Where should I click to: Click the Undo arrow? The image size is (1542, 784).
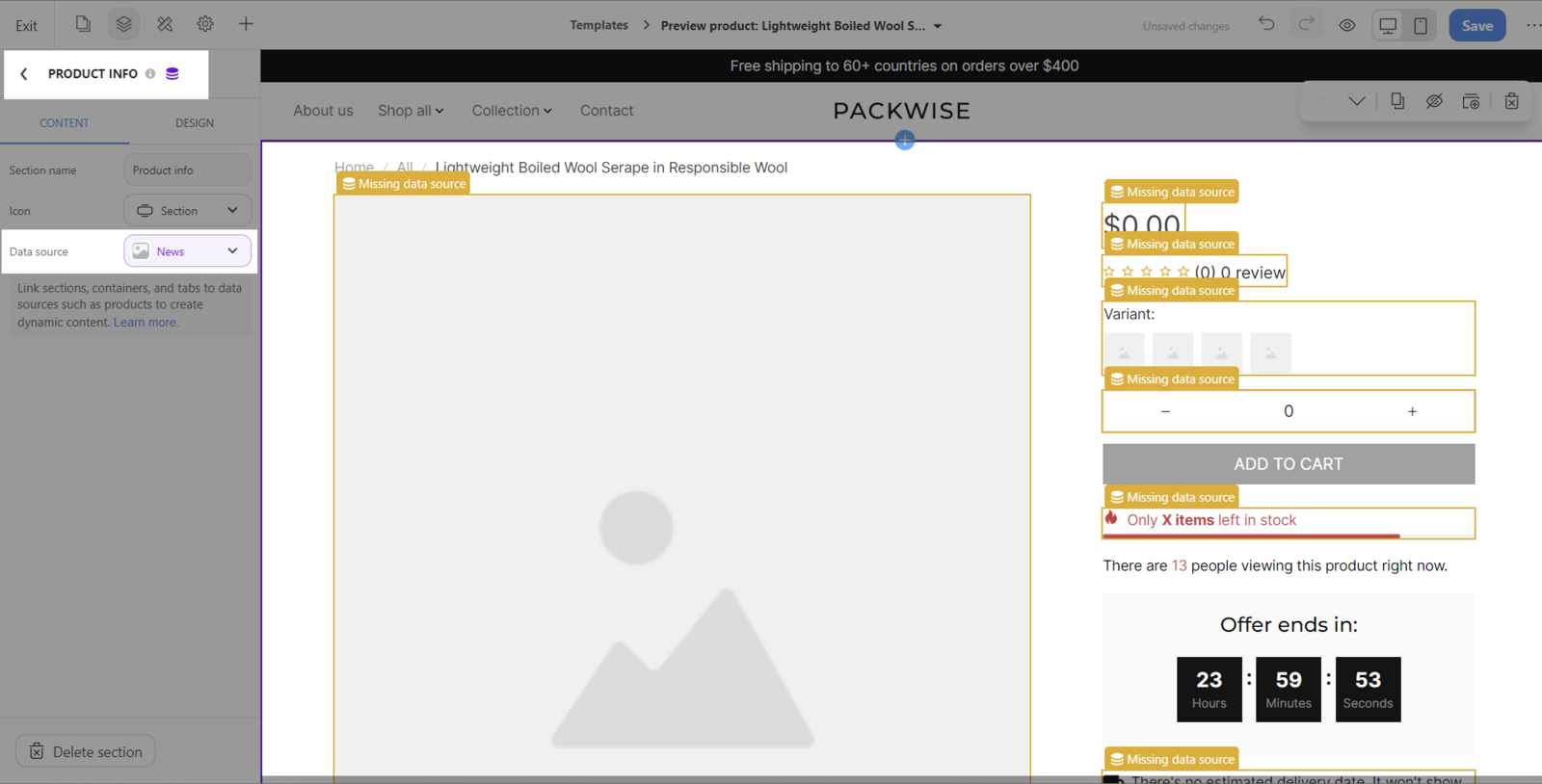click(1266, 24)
